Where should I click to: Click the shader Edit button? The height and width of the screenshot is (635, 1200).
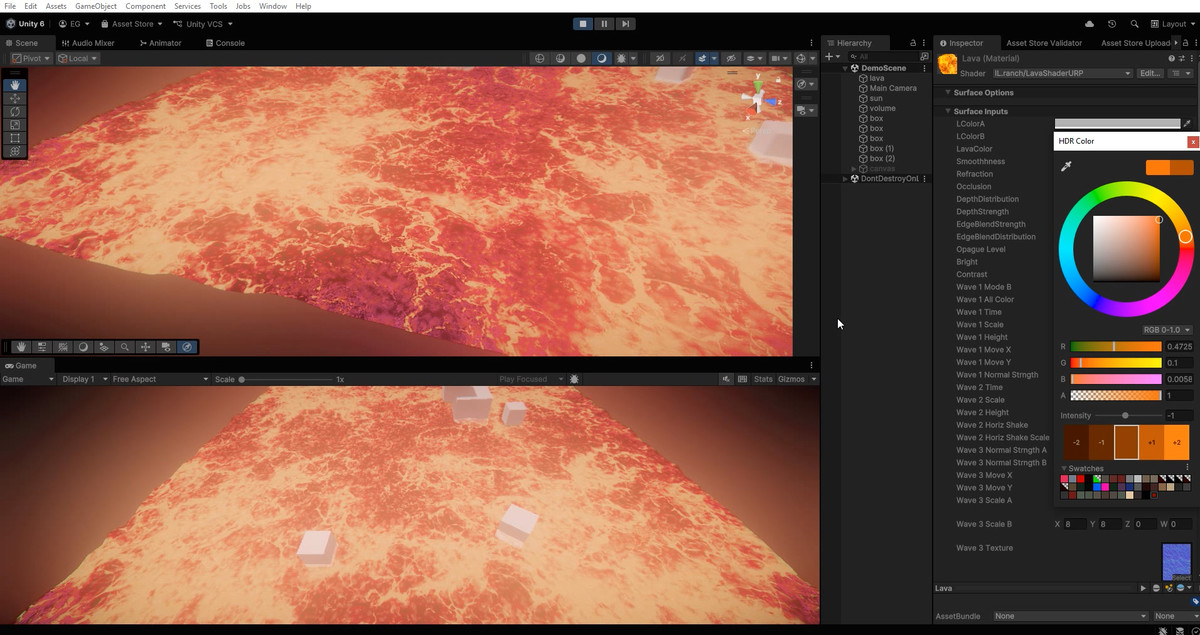[1150, 73]
